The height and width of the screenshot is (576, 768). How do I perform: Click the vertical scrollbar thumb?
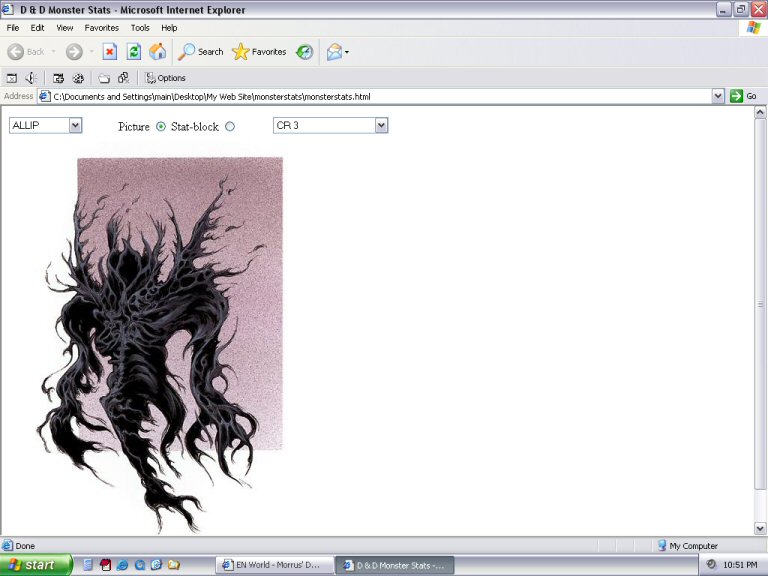[x=760, y=304]
